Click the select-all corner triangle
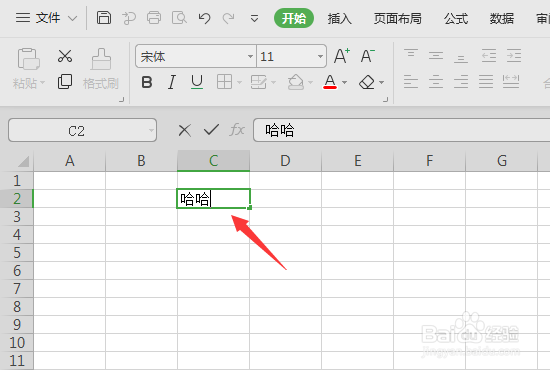Viewport: 550px width, 370px height. [22, 161]
